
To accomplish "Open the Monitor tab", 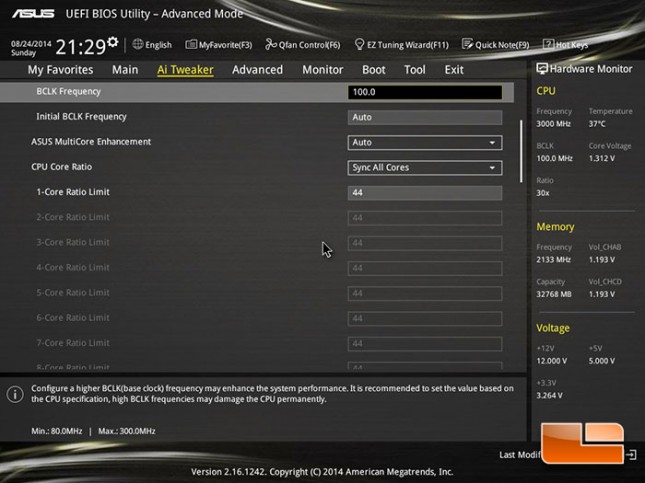I will pyautogui.click(x=322, y=70).
